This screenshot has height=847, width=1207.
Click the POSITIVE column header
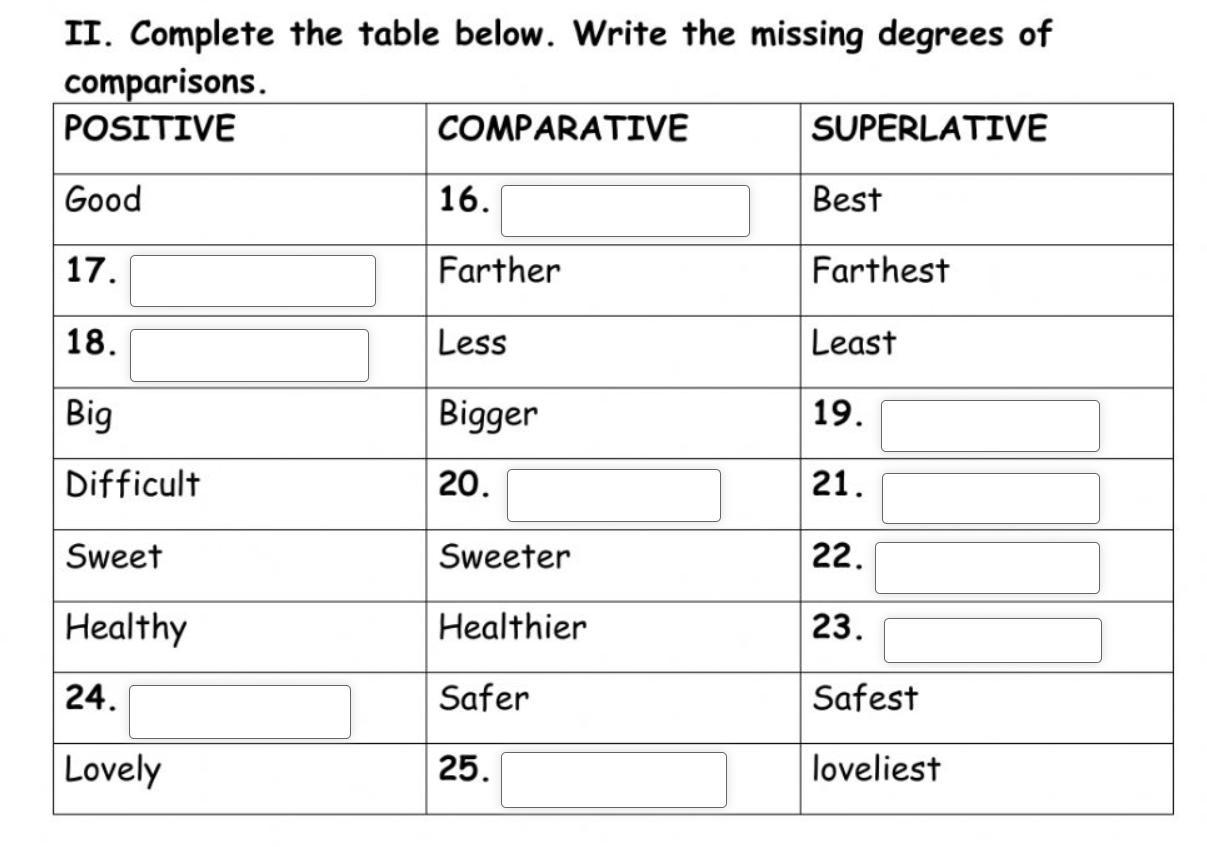click(x=150, y=129)
